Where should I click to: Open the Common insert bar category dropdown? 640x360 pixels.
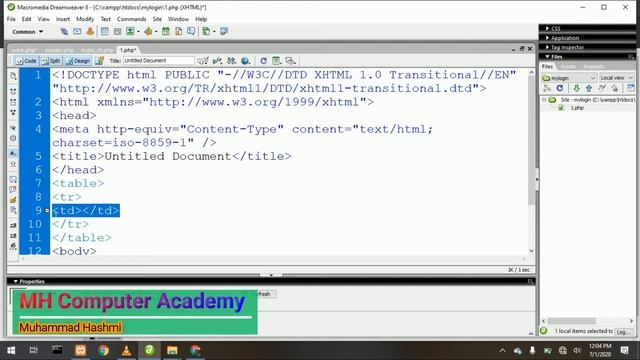27,32
